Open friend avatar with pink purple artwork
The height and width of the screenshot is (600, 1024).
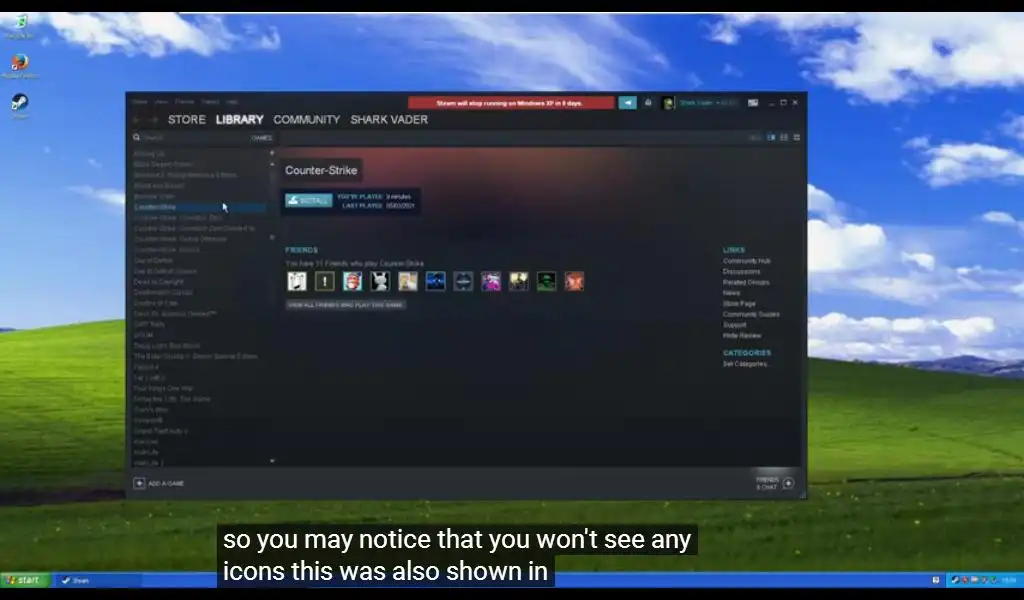coord(490,281)
